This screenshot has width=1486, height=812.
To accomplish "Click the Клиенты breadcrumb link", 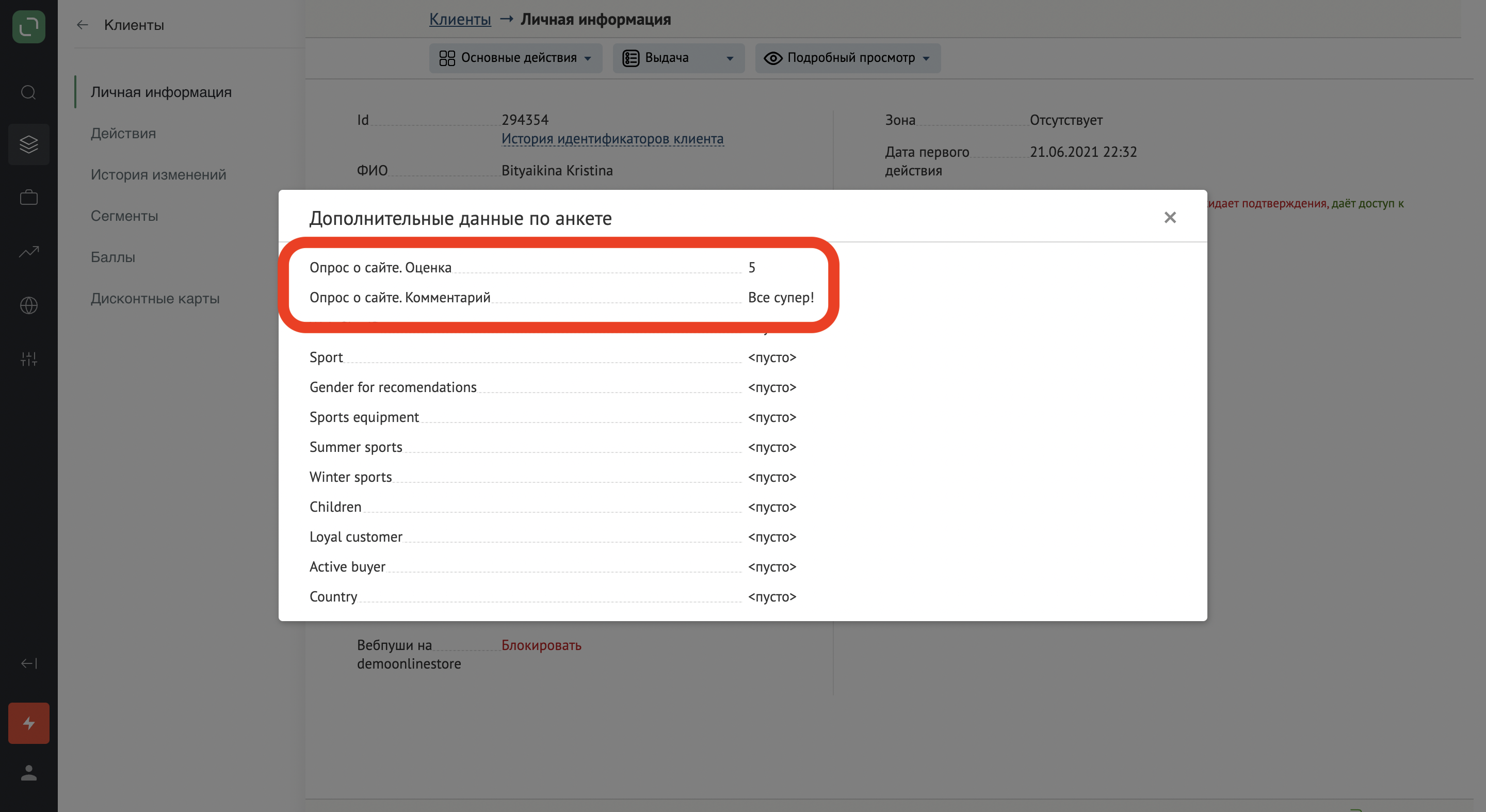I will pyautogui.click(x=460, y=19).
